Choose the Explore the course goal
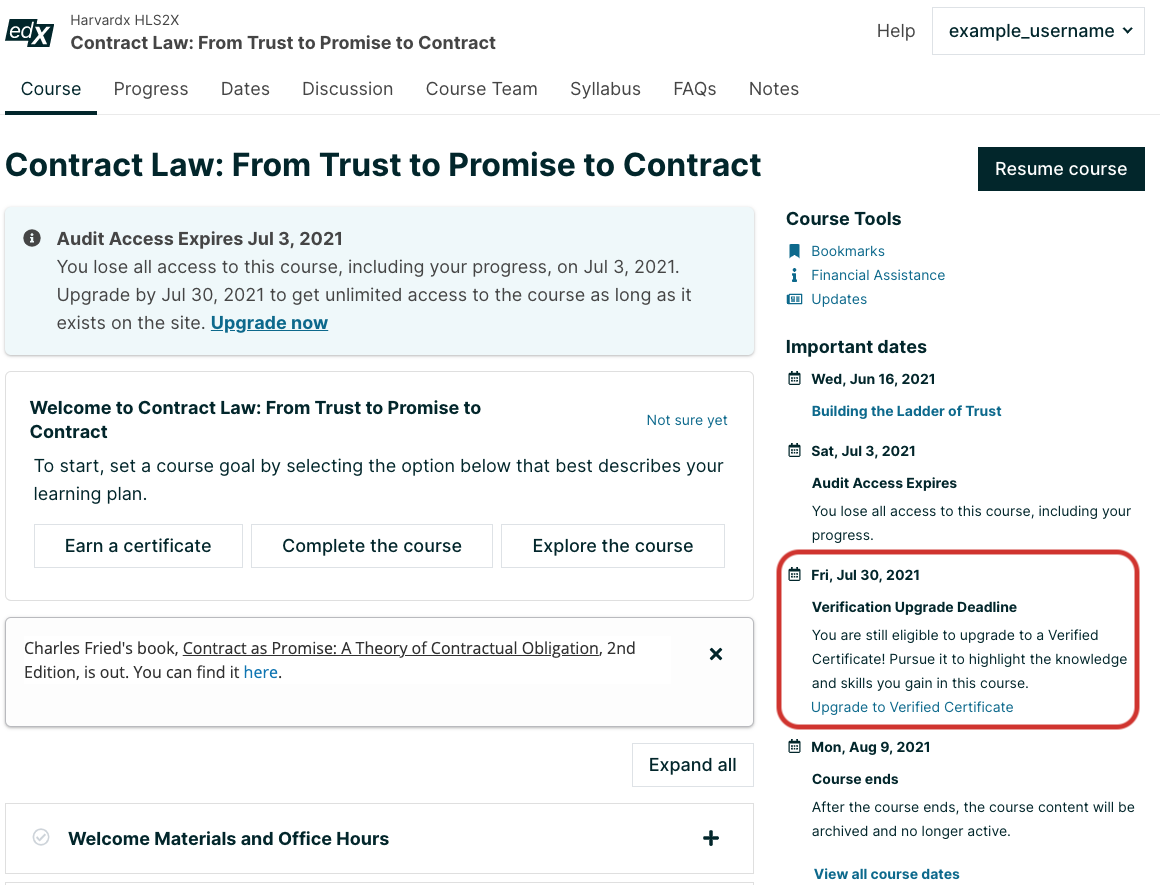1160x885 pixels. [613, 546]
